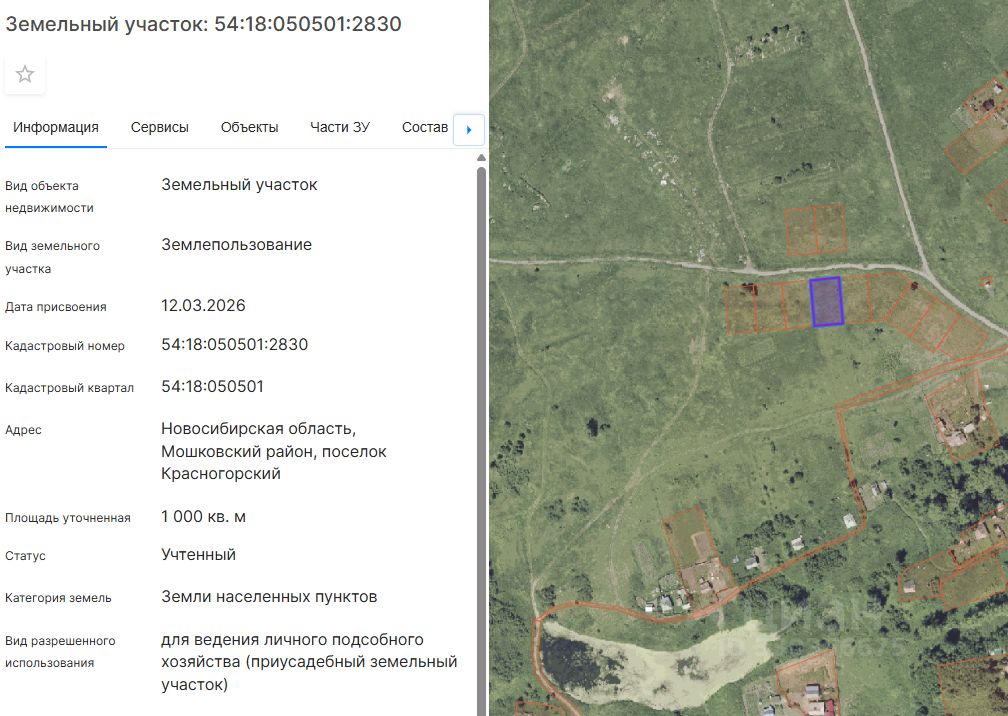Open the Информация tab
The image size is (1008, 716).
point(56,127)
